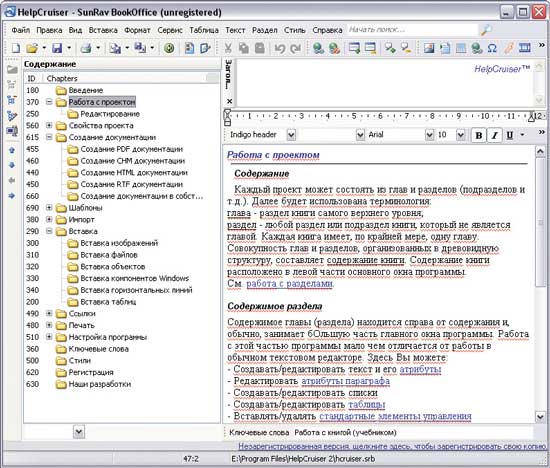Expand the Импорт node
The image size is (550, 468).
pos(49,219)
